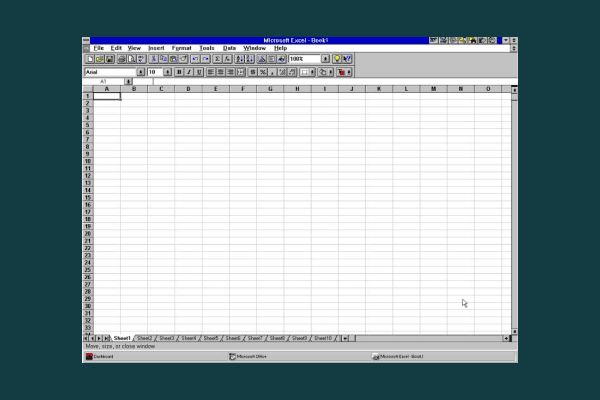Click the Sort Ascending icon

tap(239, 59)
